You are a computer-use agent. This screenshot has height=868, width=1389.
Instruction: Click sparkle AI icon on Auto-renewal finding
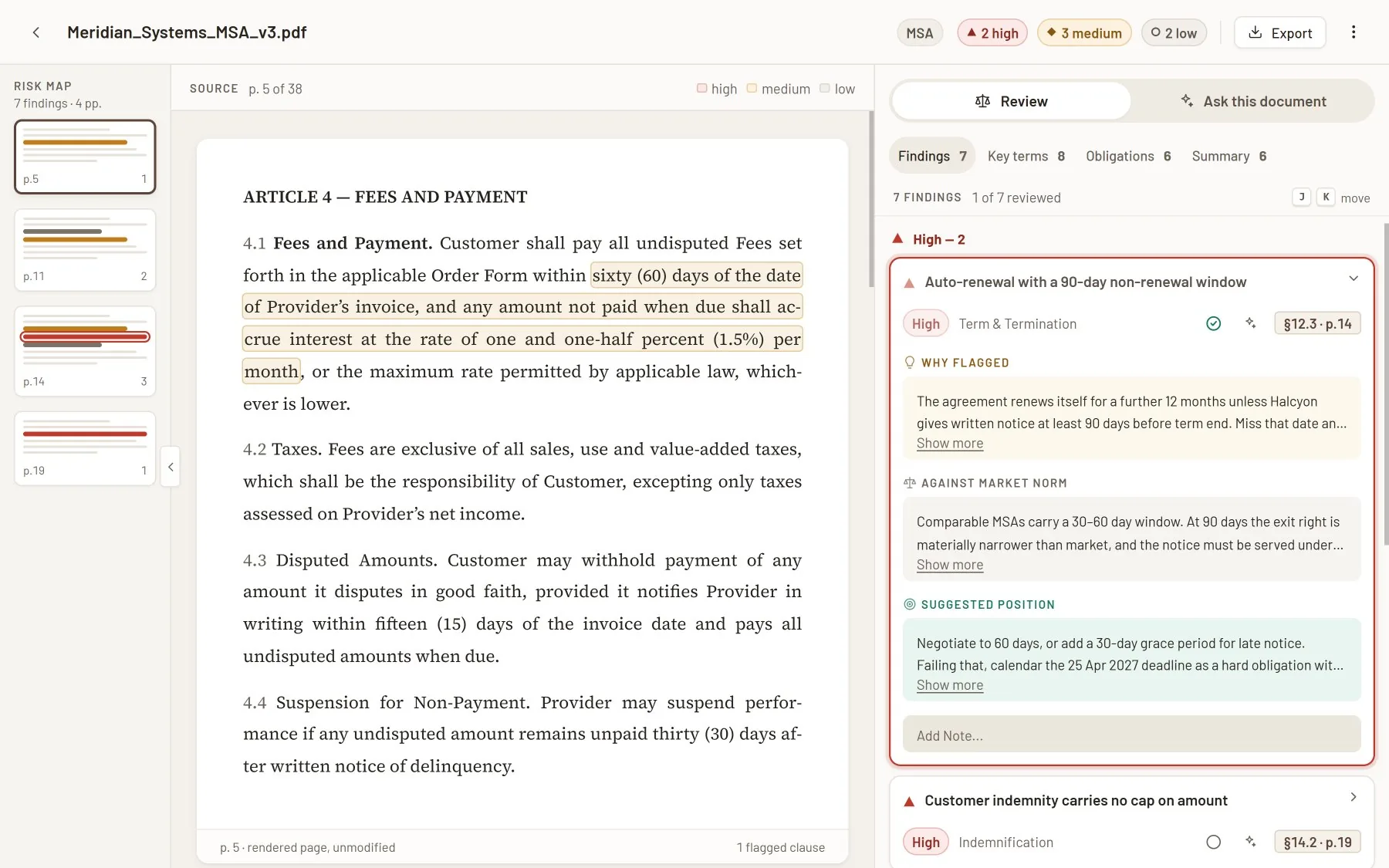pos(1250,323)
